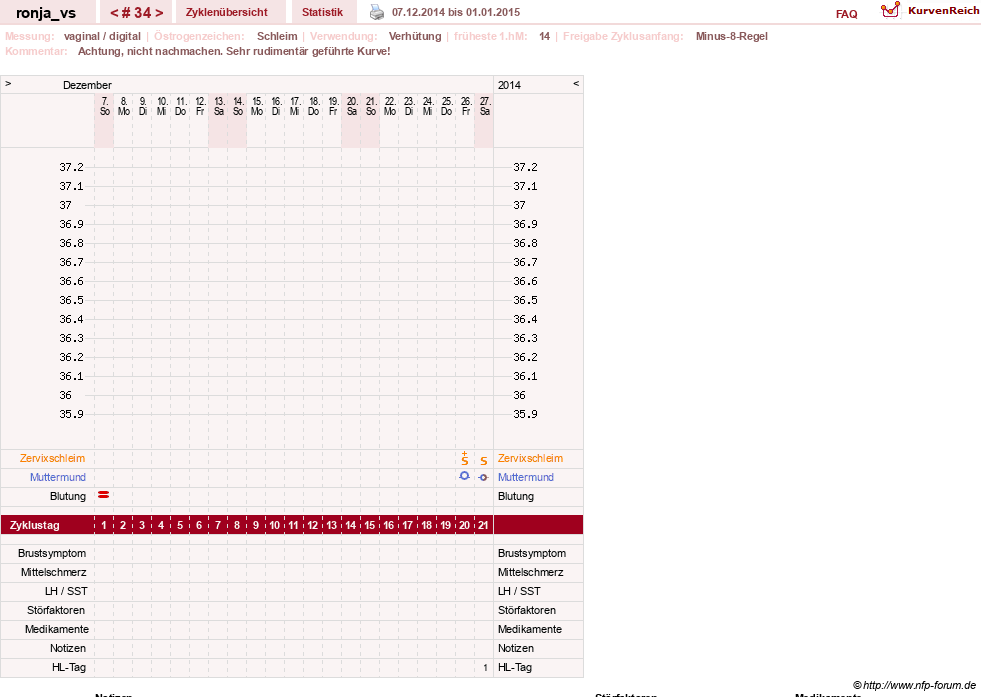Click the date range '07.12.2014 bis 01.01.2015'
The width and height of the screenshot is (981, 697).
tap(455, 12)
